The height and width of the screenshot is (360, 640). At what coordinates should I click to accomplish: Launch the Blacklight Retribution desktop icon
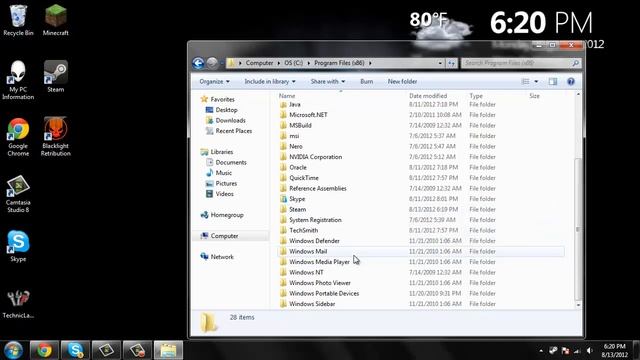(56, 137)
